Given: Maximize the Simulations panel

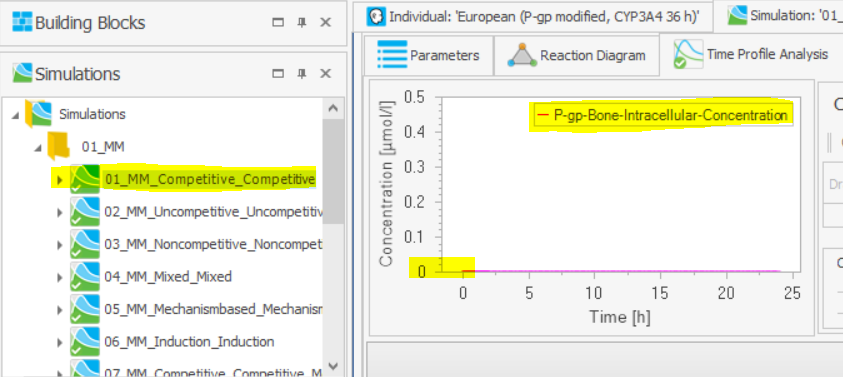Looking at the screenshot, I should pyautogui.click(x=278, y=73).
